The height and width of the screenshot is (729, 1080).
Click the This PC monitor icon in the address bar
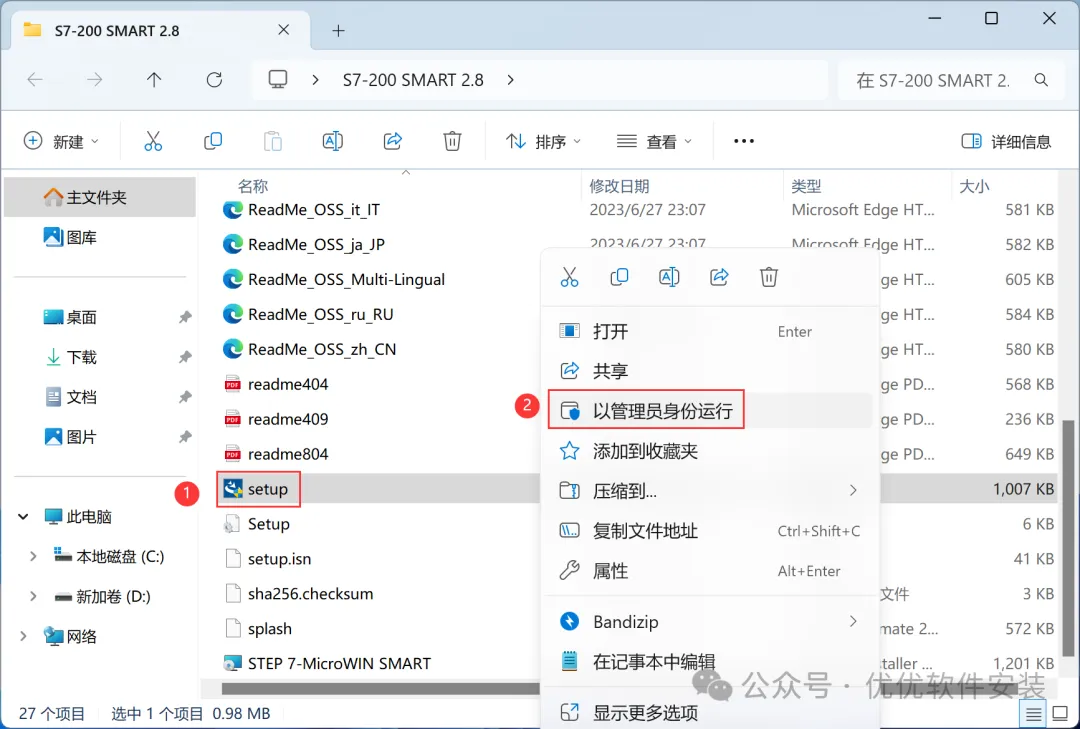[x=278, y=80]
